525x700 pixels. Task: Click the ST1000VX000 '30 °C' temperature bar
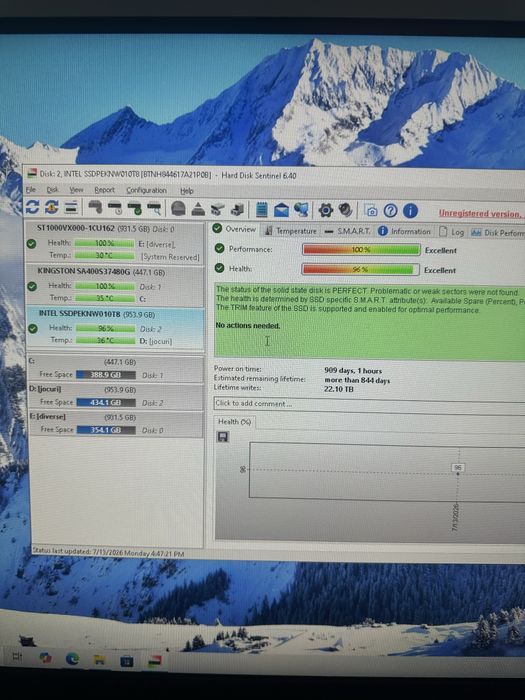click(104, 255)
